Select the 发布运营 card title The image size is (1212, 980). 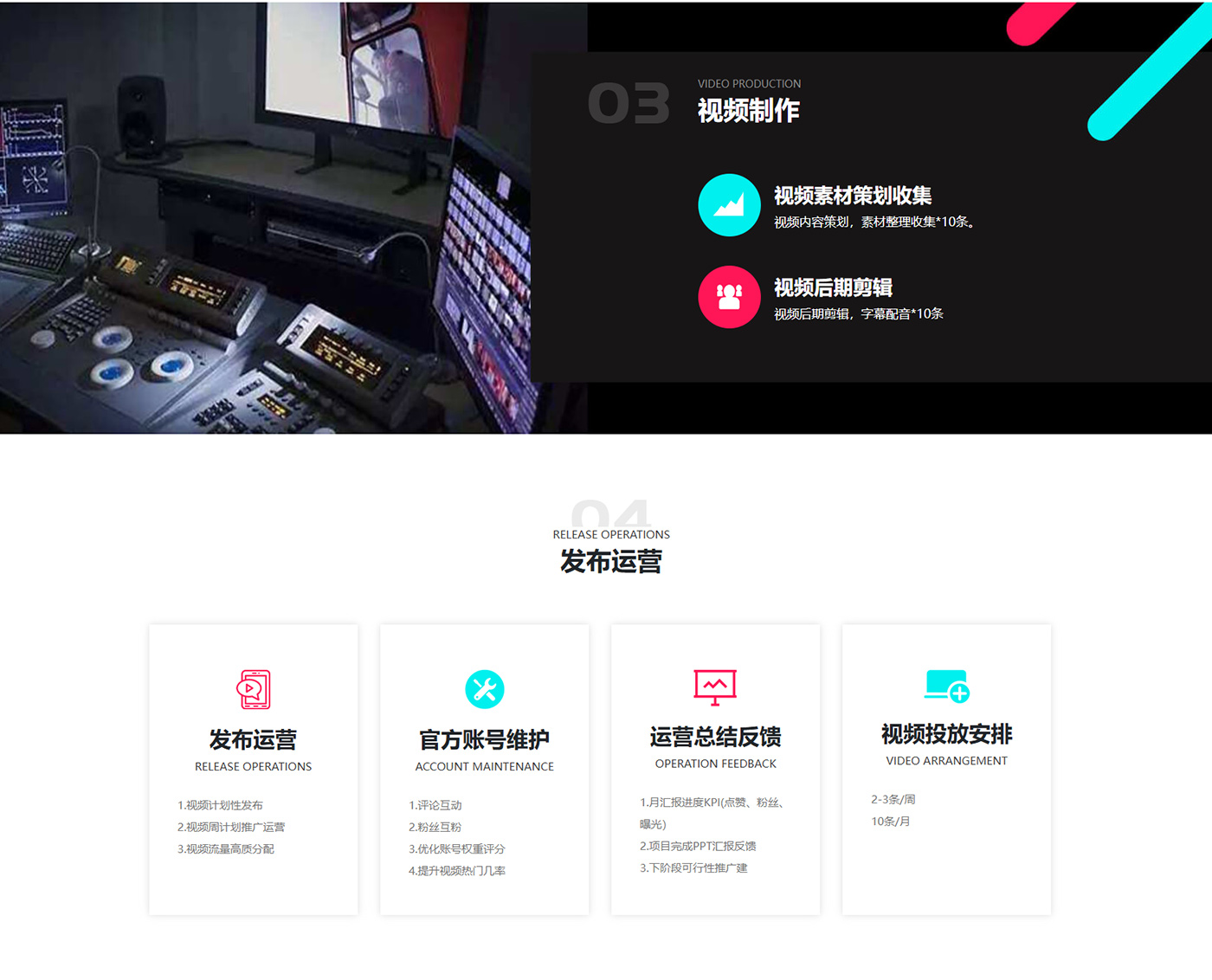pyautogui.click(x=254, y=740)
